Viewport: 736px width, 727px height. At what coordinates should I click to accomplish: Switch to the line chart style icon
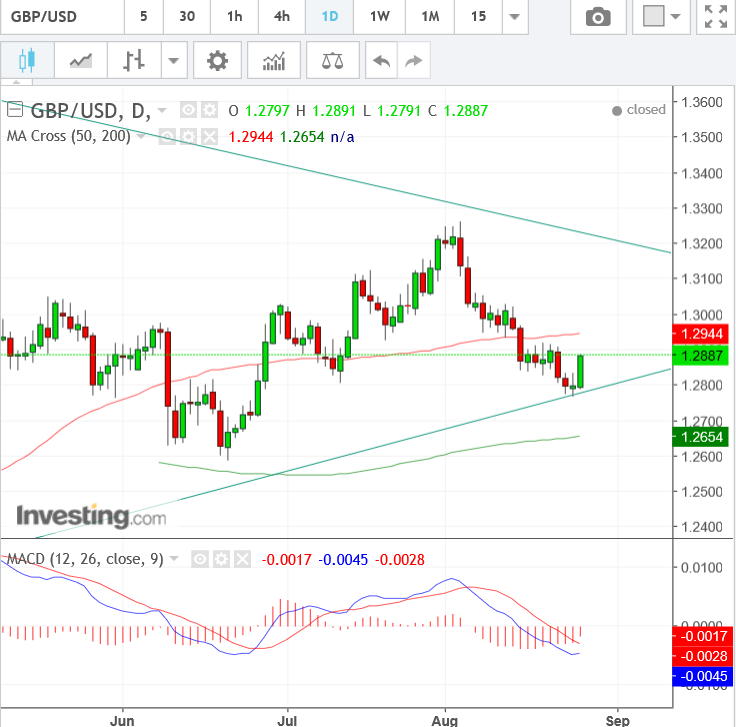[x=80, y=61]
